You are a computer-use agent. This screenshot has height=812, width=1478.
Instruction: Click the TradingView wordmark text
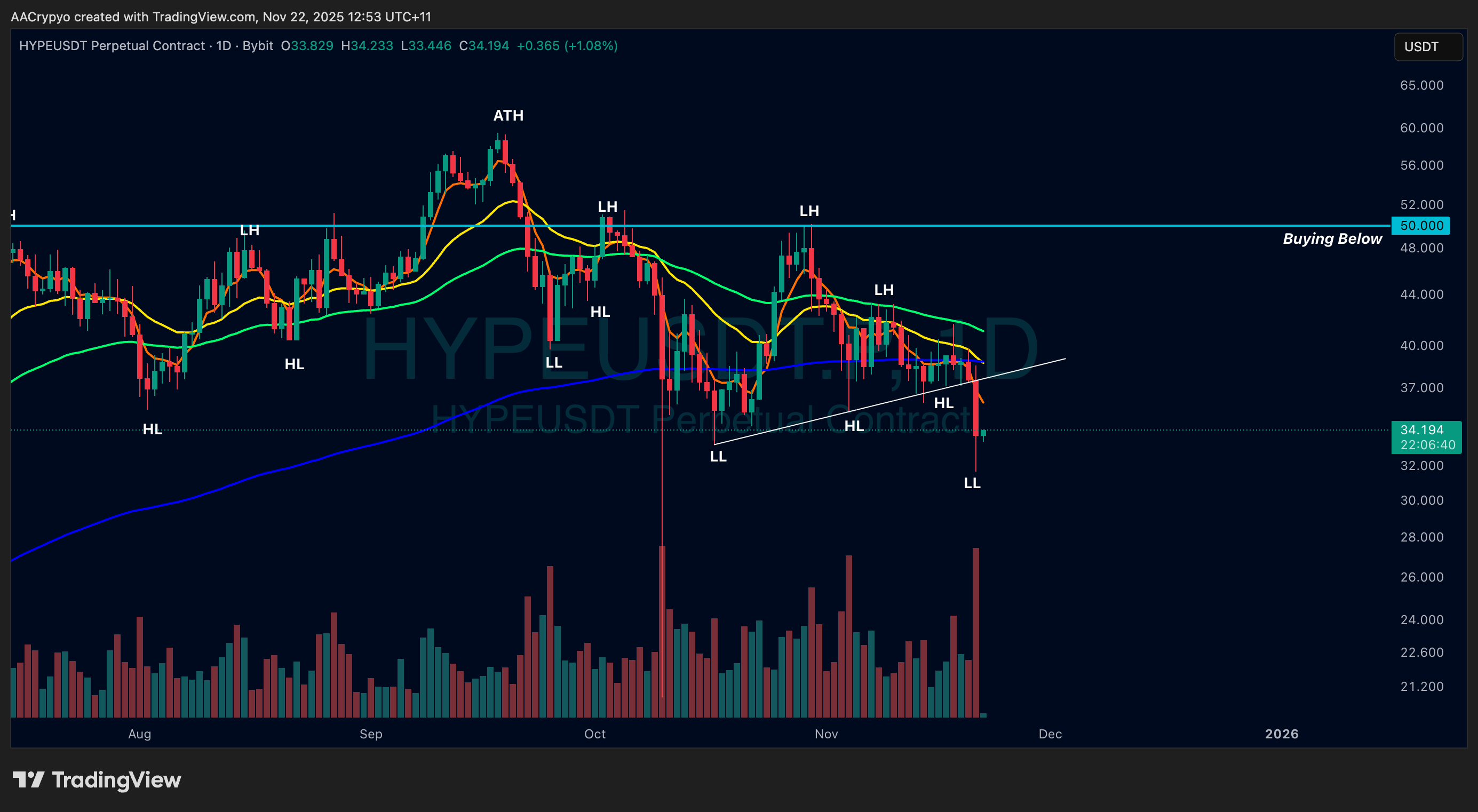pyautogui.click(x=116, y=780)
